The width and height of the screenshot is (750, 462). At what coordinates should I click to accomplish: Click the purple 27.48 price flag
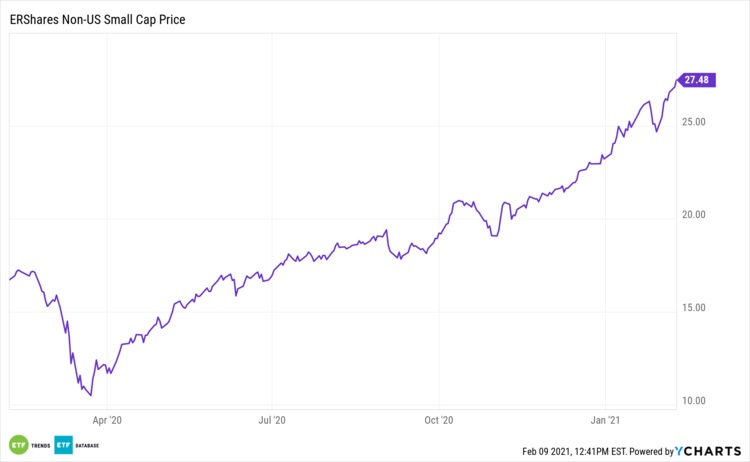[x=697, y=79]
